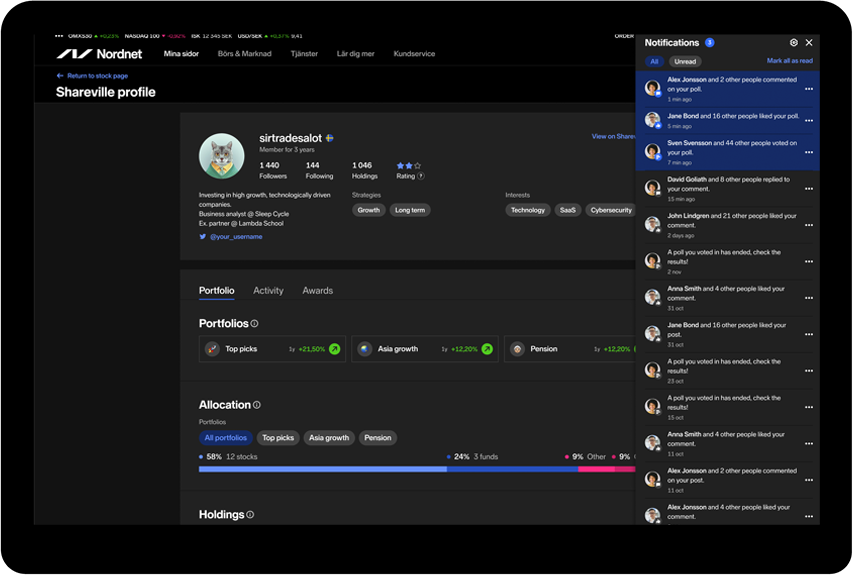853x575 pixels.
Task: Switch to the Portfolio tab
Action: (x=217, y=291)
